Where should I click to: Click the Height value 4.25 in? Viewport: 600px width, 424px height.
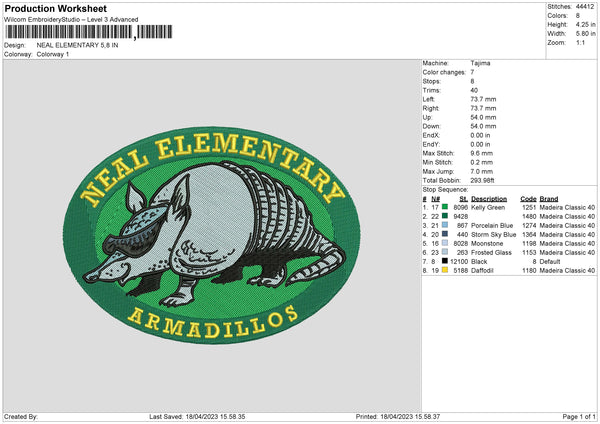coord(585,24)
